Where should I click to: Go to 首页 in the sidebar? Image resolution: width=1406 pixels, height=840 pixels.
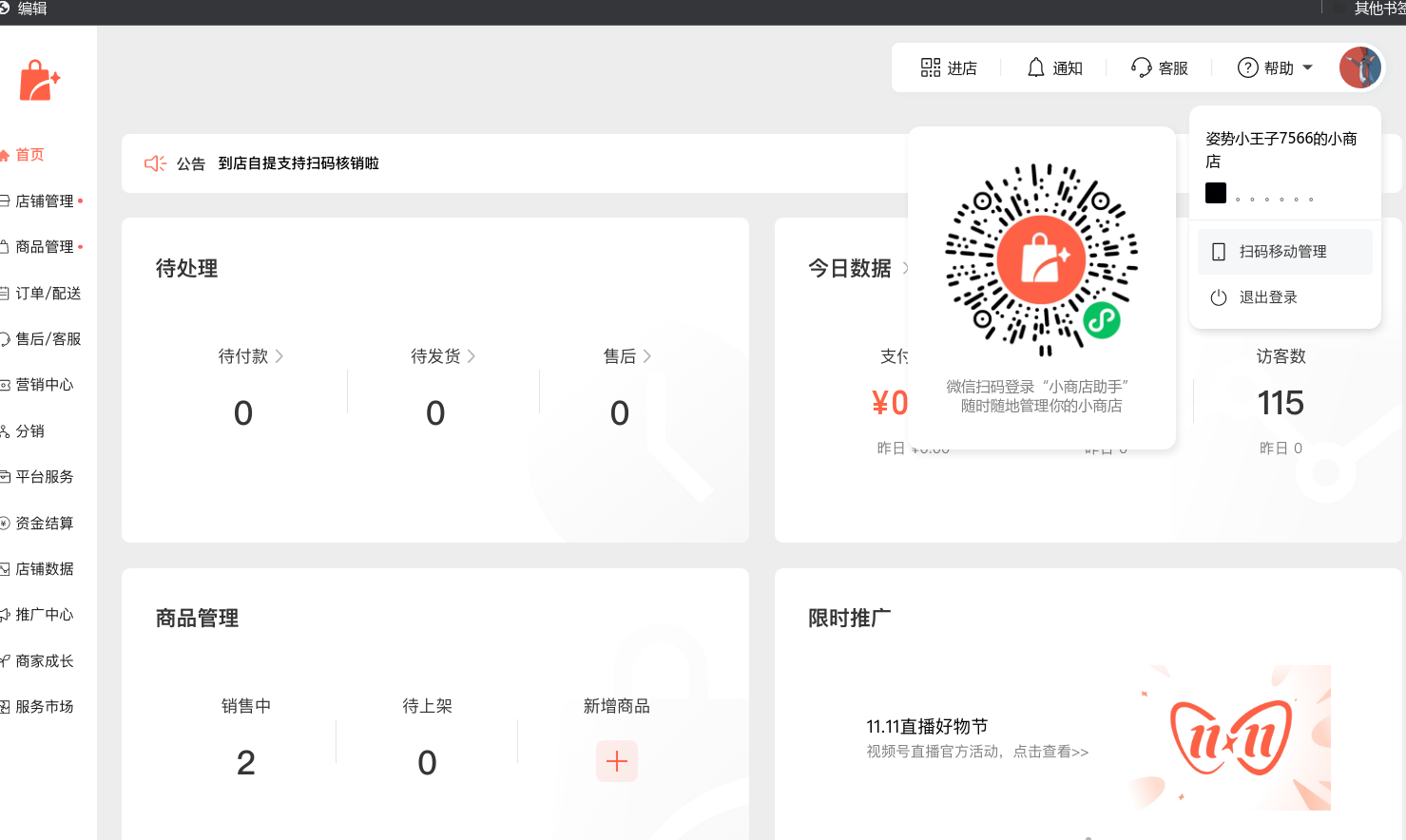[29, 155]
